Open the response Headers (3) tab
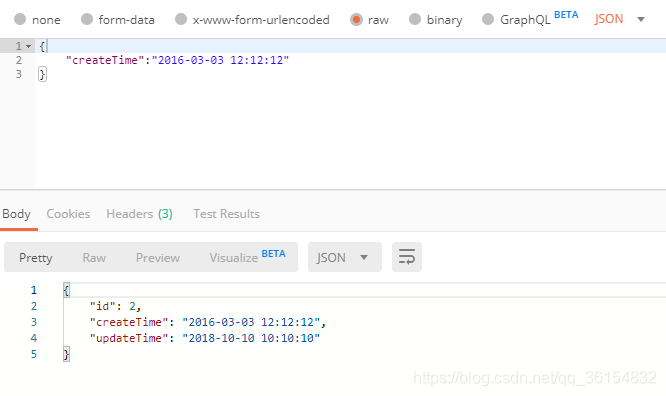This screenshot has height=396, width=666. 139,214
